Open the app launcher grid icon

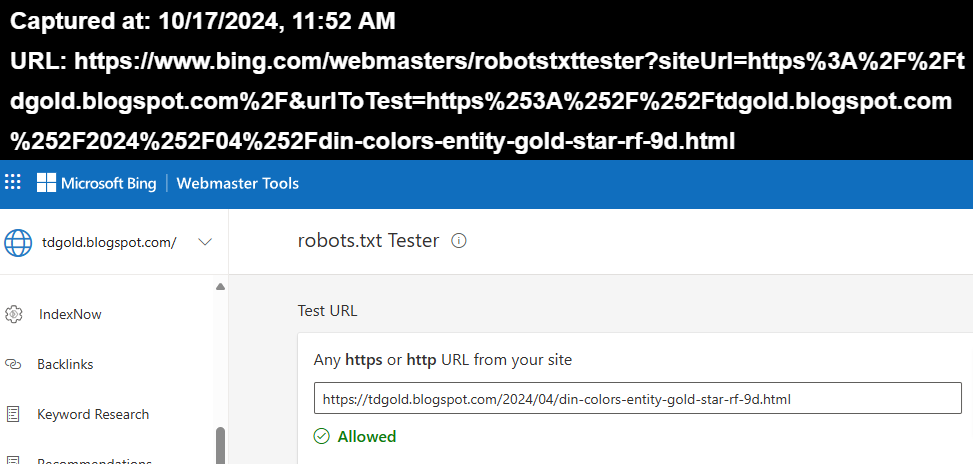(x=13, y=183)
